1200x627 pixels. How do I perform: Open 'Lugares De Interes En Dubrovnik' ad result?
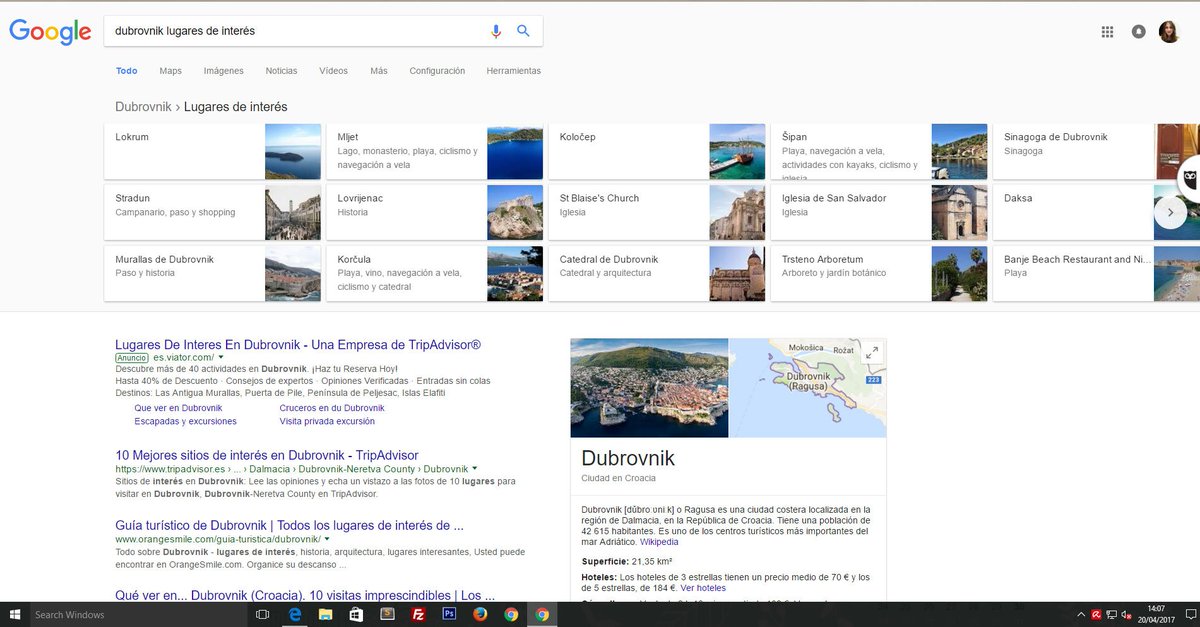298,345
